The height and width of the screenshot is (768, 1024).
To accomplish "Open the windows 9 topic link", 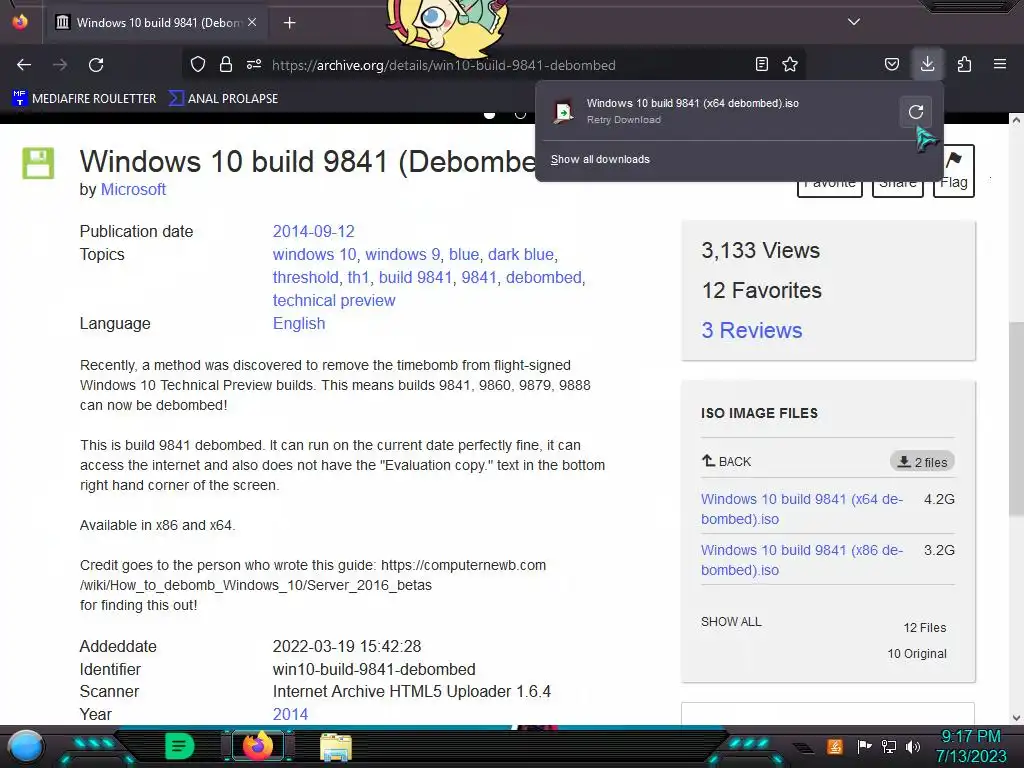I will (x=402, y=254).
